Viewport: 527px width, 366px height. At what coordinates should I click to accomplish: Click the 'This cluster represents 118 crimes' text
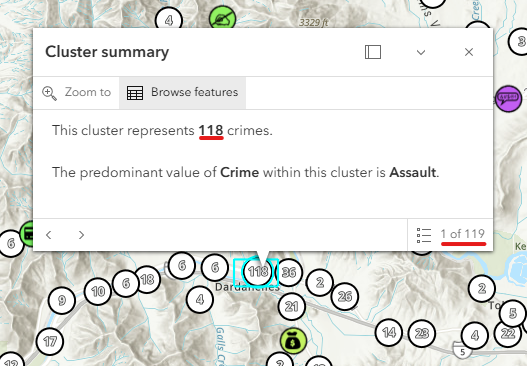click(162, 130)
